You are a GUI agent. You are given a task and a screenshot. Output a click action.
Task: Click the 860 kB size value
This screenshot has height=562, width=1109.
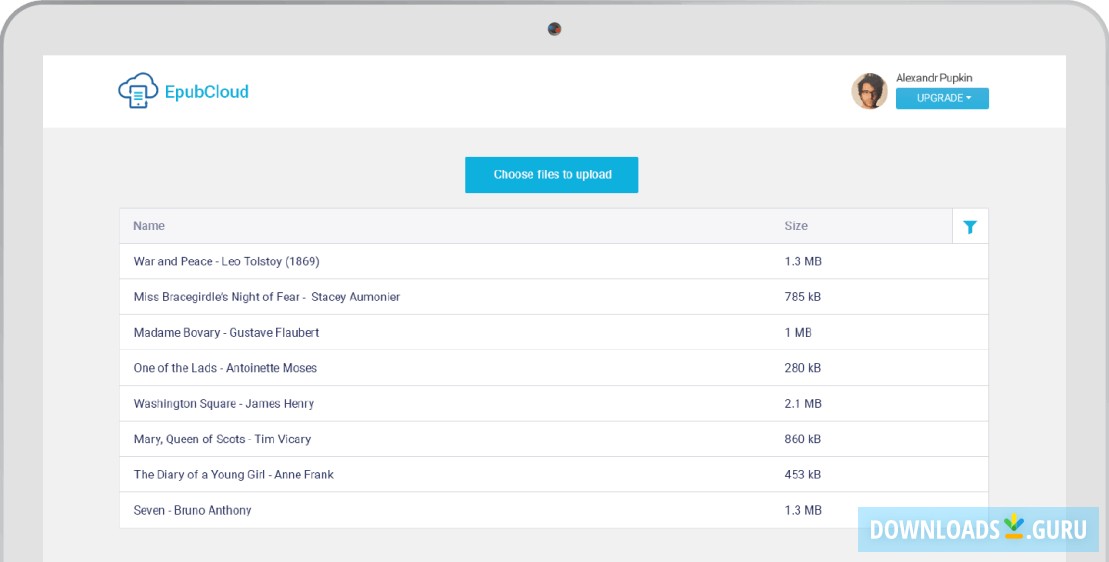click(x=803, y=439)
